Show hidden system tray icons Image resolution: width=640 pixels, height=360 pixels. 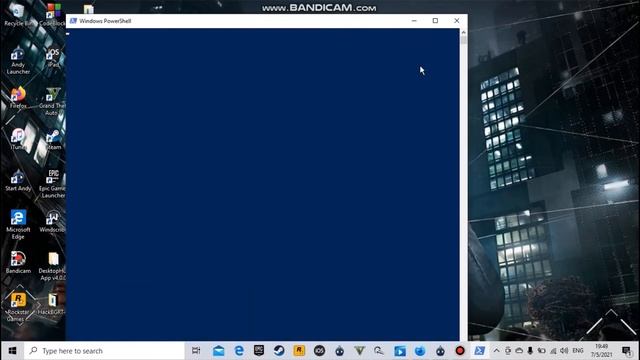[496, 351]
